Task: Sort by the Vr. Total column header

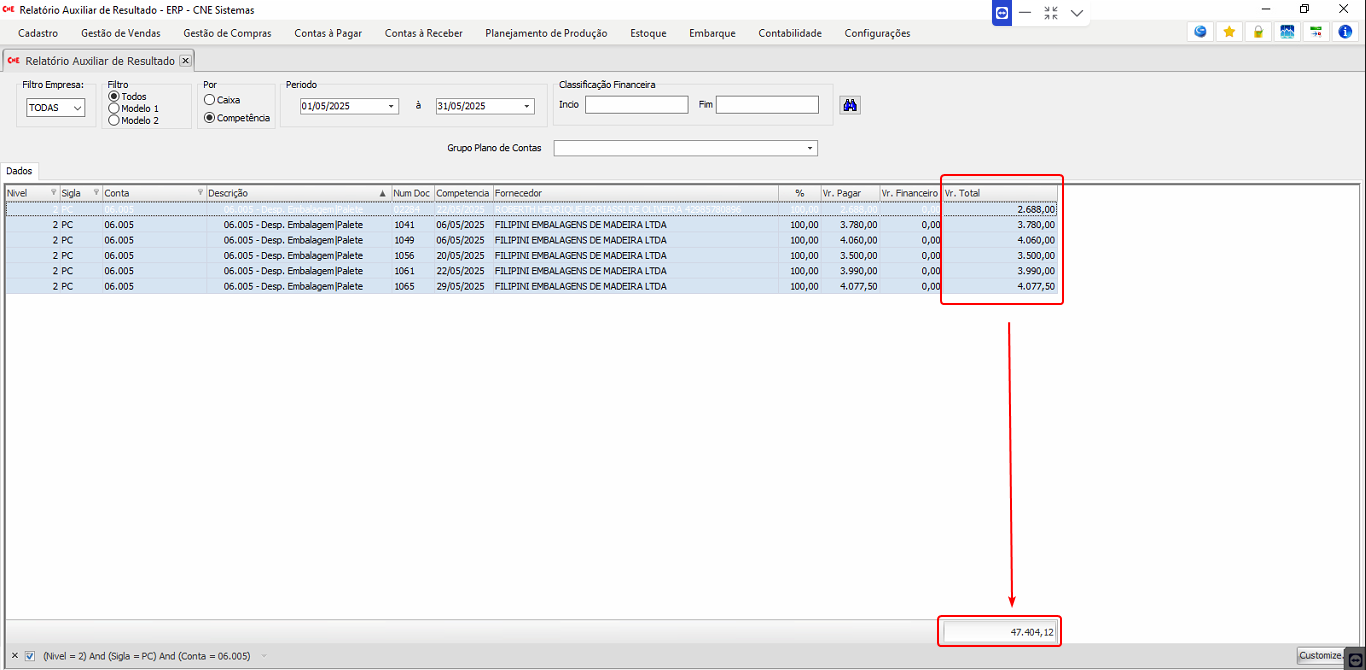Action: 998,193
